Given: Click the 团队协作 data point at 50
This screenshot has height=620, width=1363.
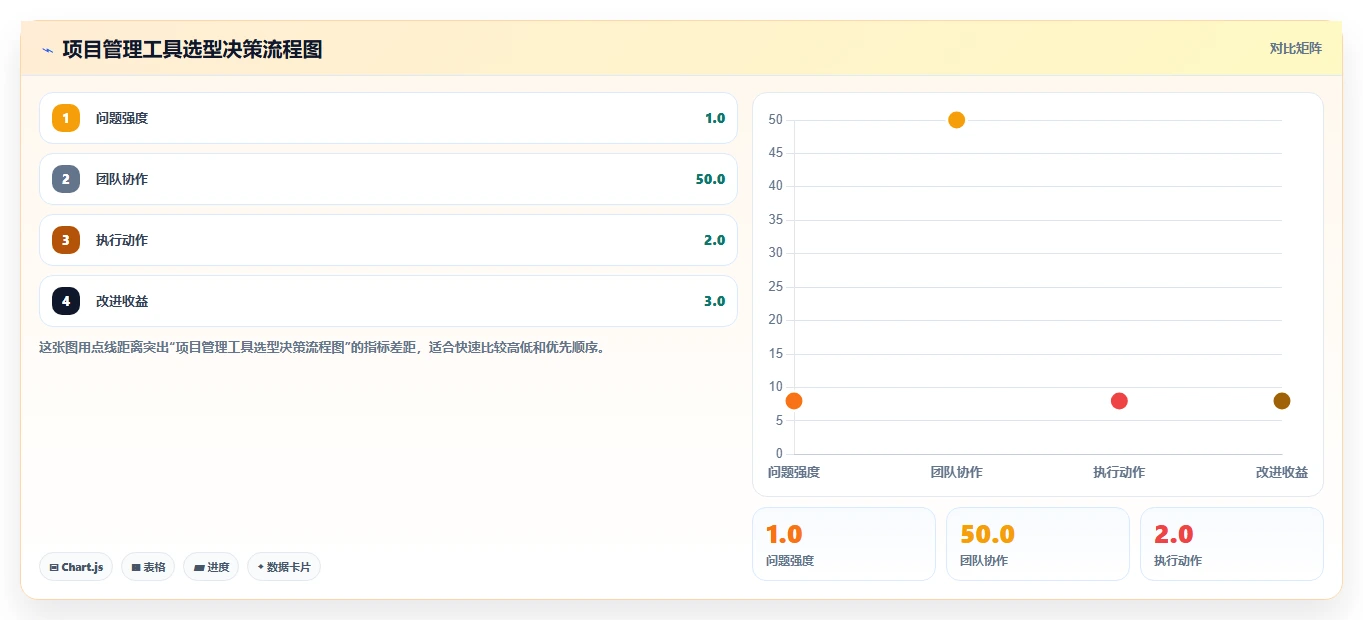Looking at the screenshot, I should tap(956, 120).
